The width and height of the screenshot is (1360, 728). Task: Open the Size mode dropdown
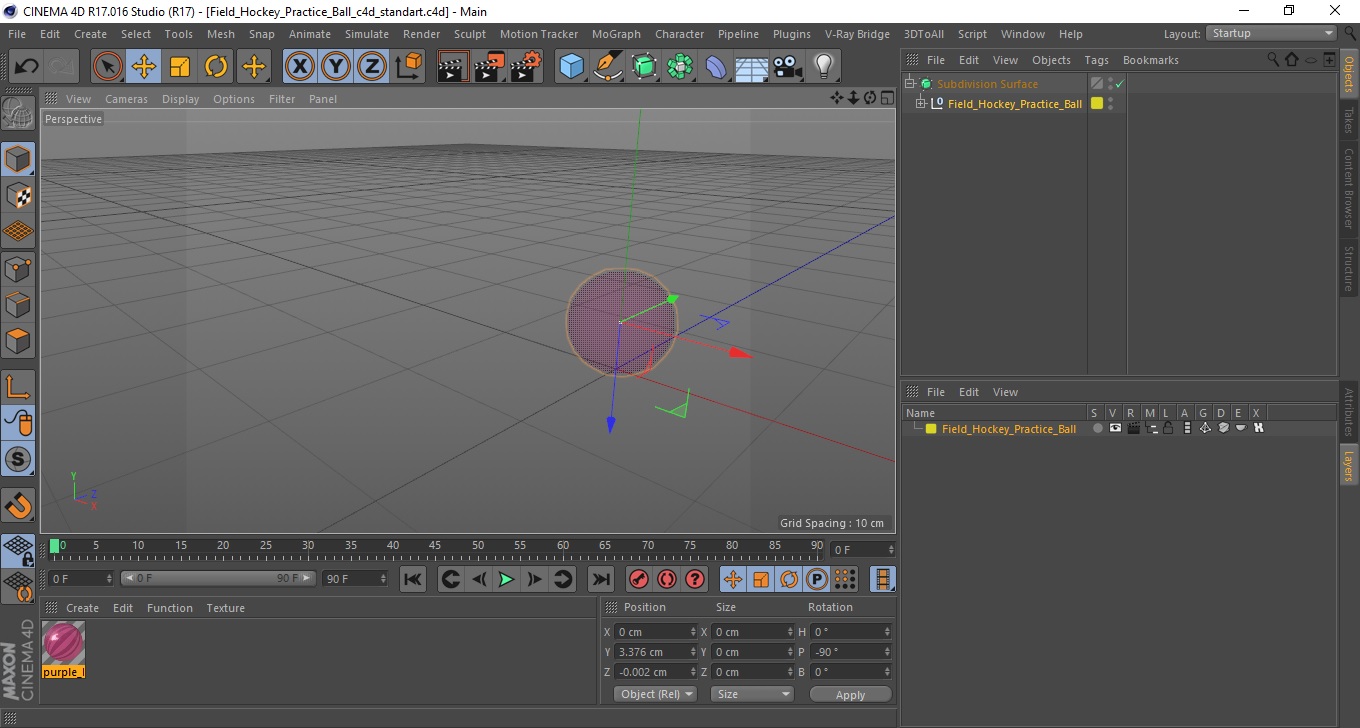click(752, 694)
